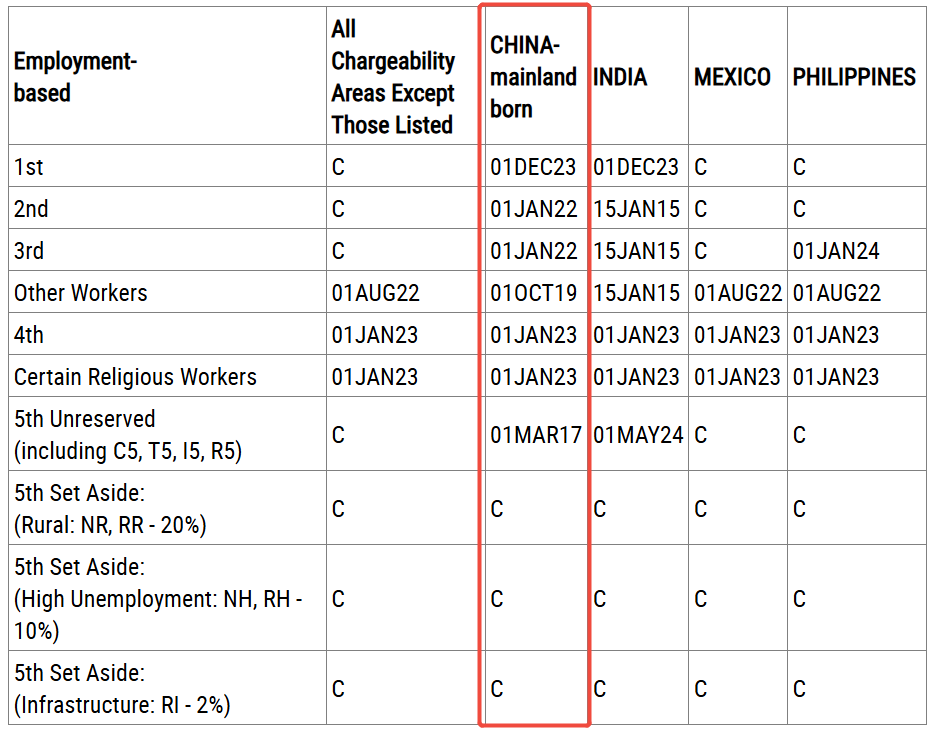Screen dimensions: 935x733
Task: Click the 01AUG22 Mexico Other Workers cell
Action: (x=738, y=293)
